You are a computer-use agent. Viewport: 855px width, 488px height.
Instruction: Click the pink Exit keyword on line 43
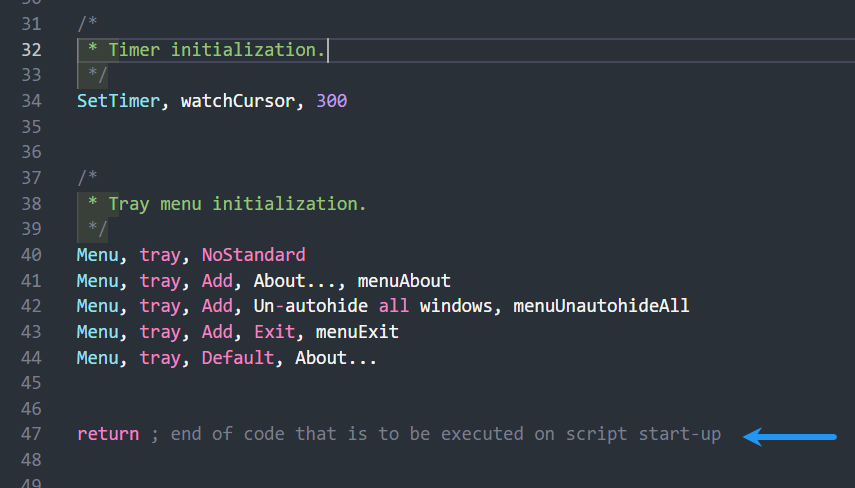274,332
